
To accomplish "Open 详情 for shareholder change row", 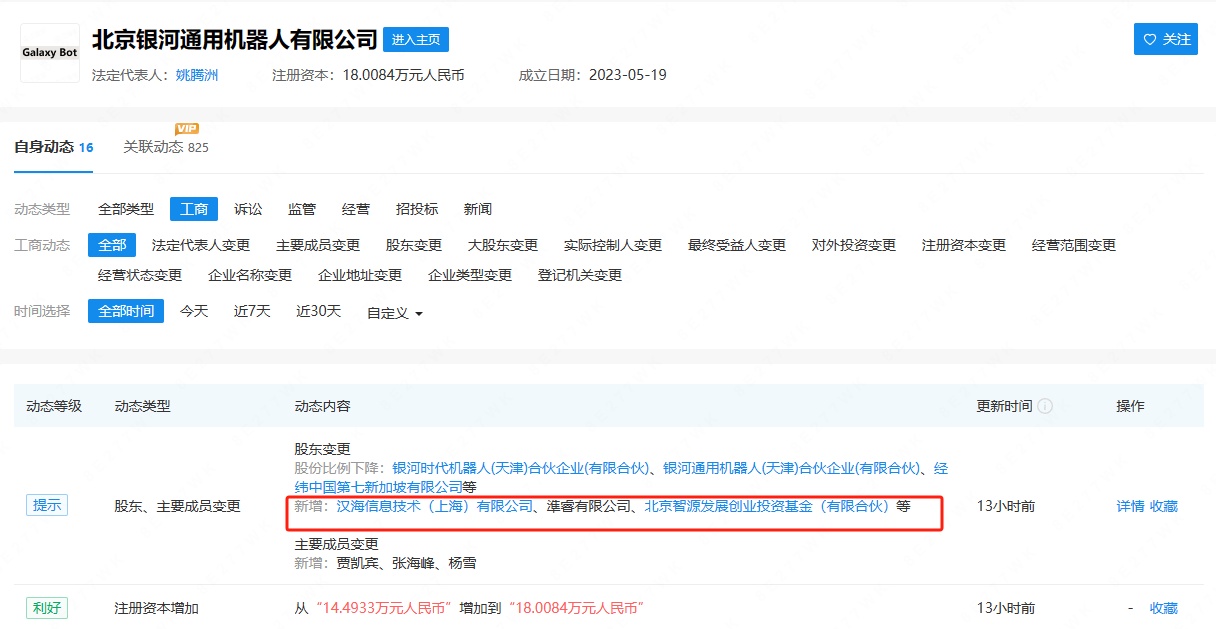I will 1130,506.
